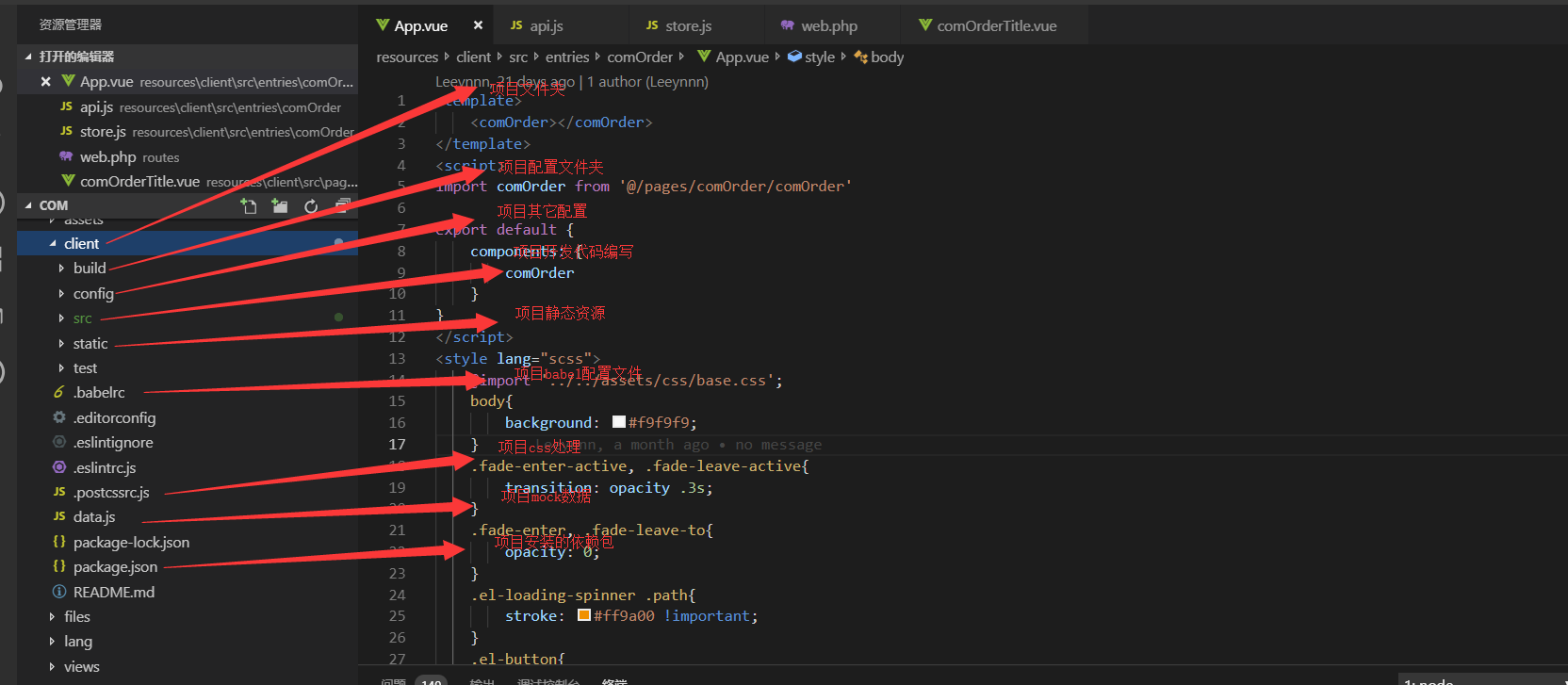Close App.vue from the open editors list

tap(45, 82)
